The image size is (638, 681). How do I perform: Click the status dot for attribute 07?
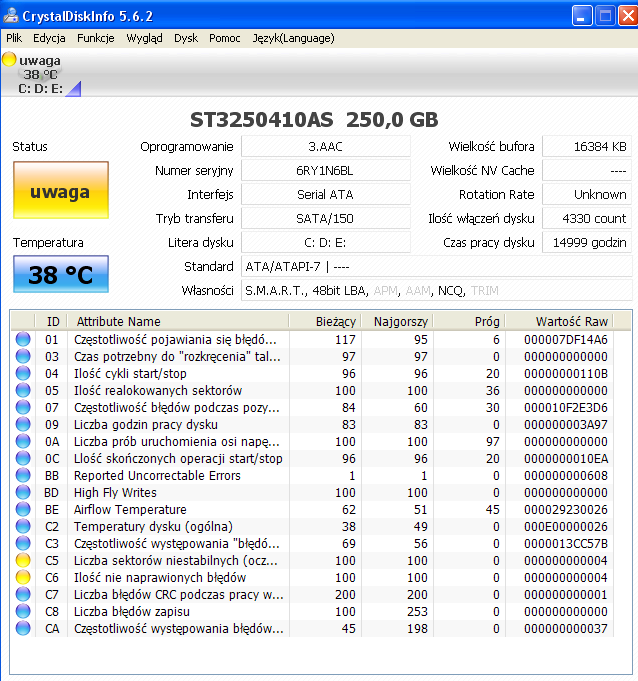point(23,407)
